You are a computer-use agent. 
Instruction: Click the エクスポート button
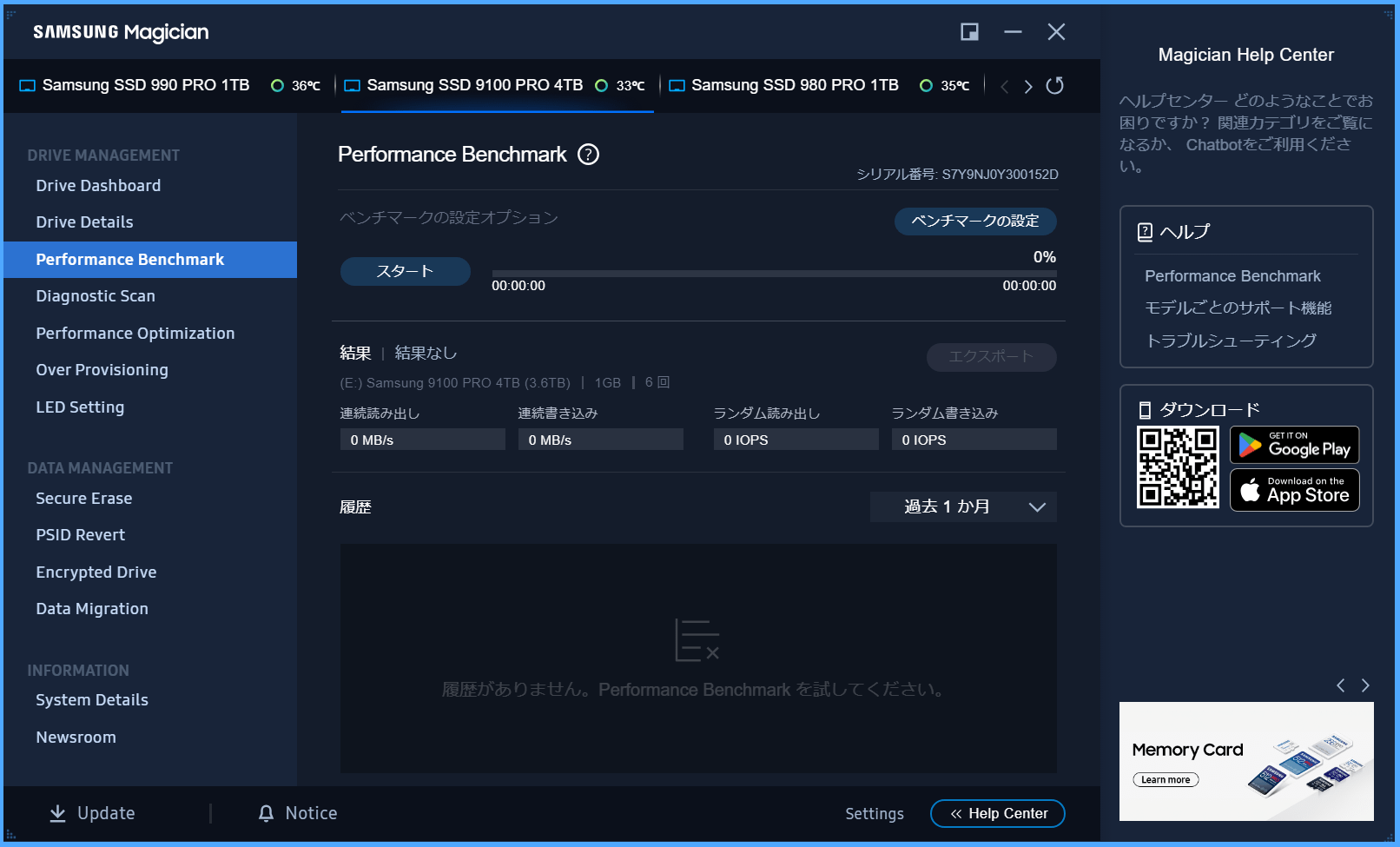pyautogui.click(x=991, y=357)
